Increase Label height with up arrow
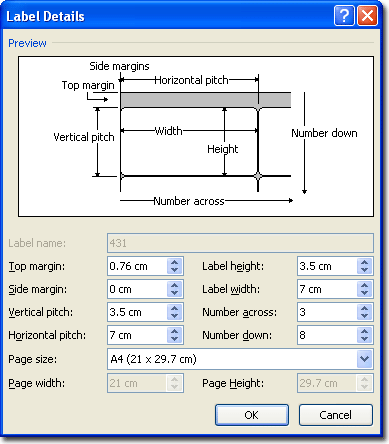 (x=364, y=262)
